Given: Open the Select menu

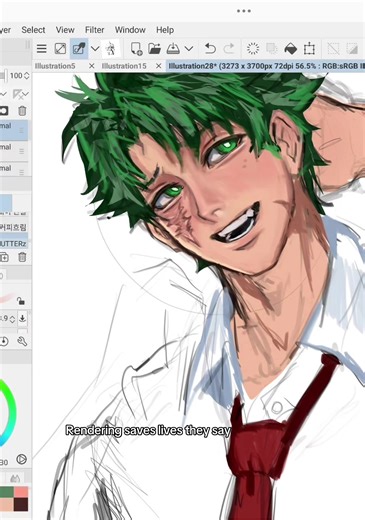Looking at the screenshot, I should [x=33, y=30].
